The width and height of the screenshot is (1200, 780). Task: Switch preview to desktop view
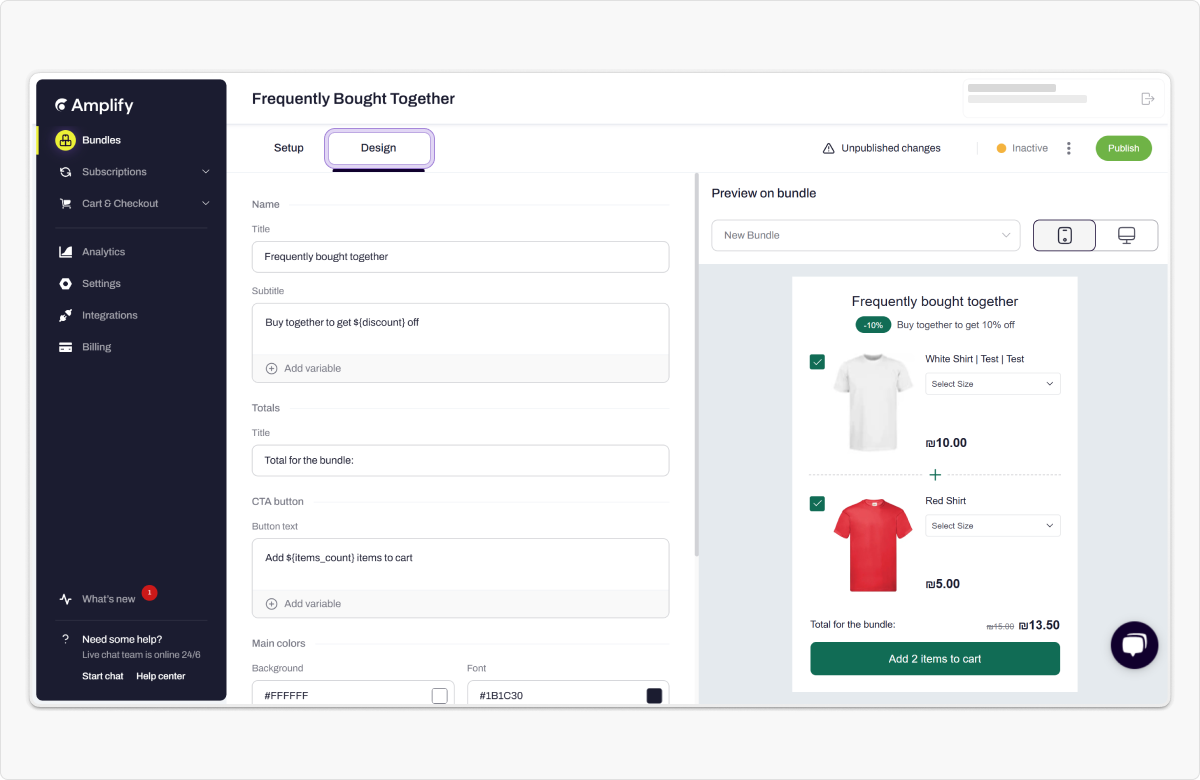(x=1126, y=235)
